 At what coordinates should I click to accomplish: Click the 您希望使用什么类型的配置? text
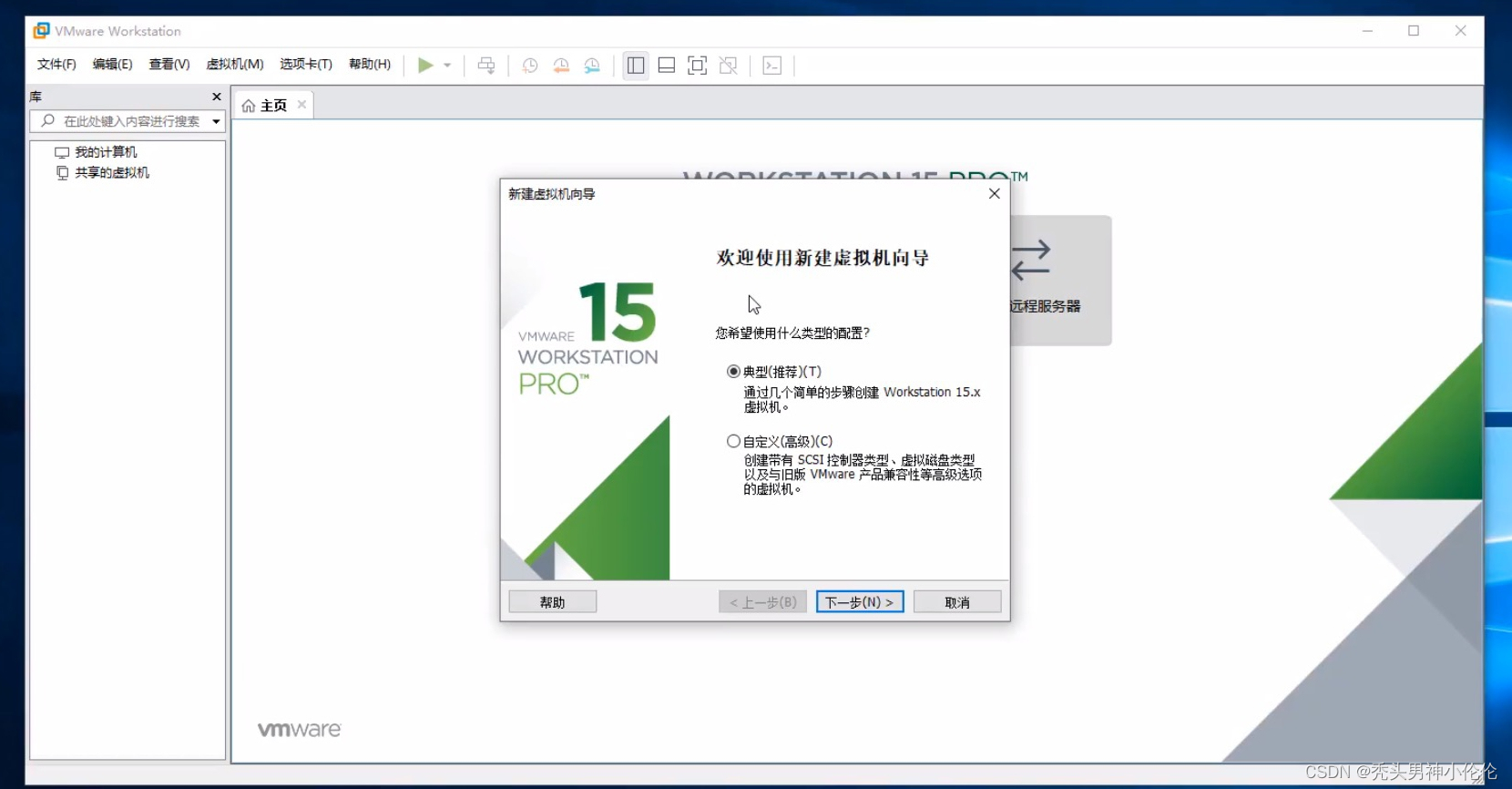pyautogui.click(x=792, y=333)
